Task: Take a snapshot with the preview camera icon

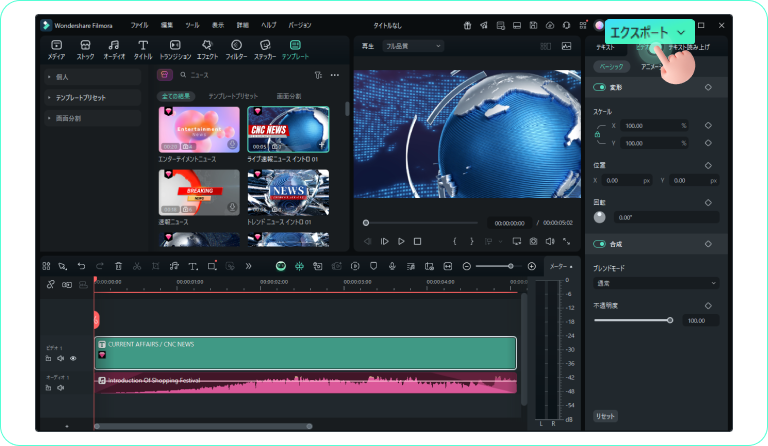Action: click(533, 241)
